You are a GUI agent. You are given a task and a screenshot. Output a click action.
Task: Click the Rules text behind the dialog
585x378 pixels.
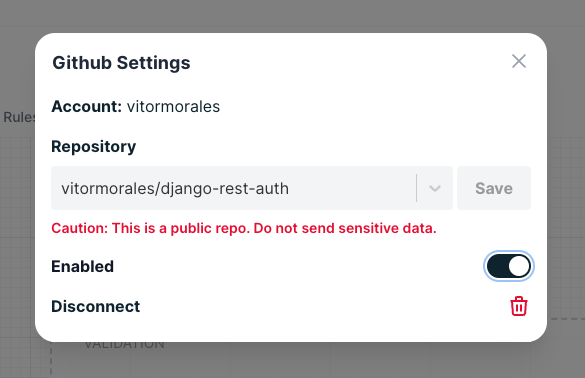[x=18, y=117]
